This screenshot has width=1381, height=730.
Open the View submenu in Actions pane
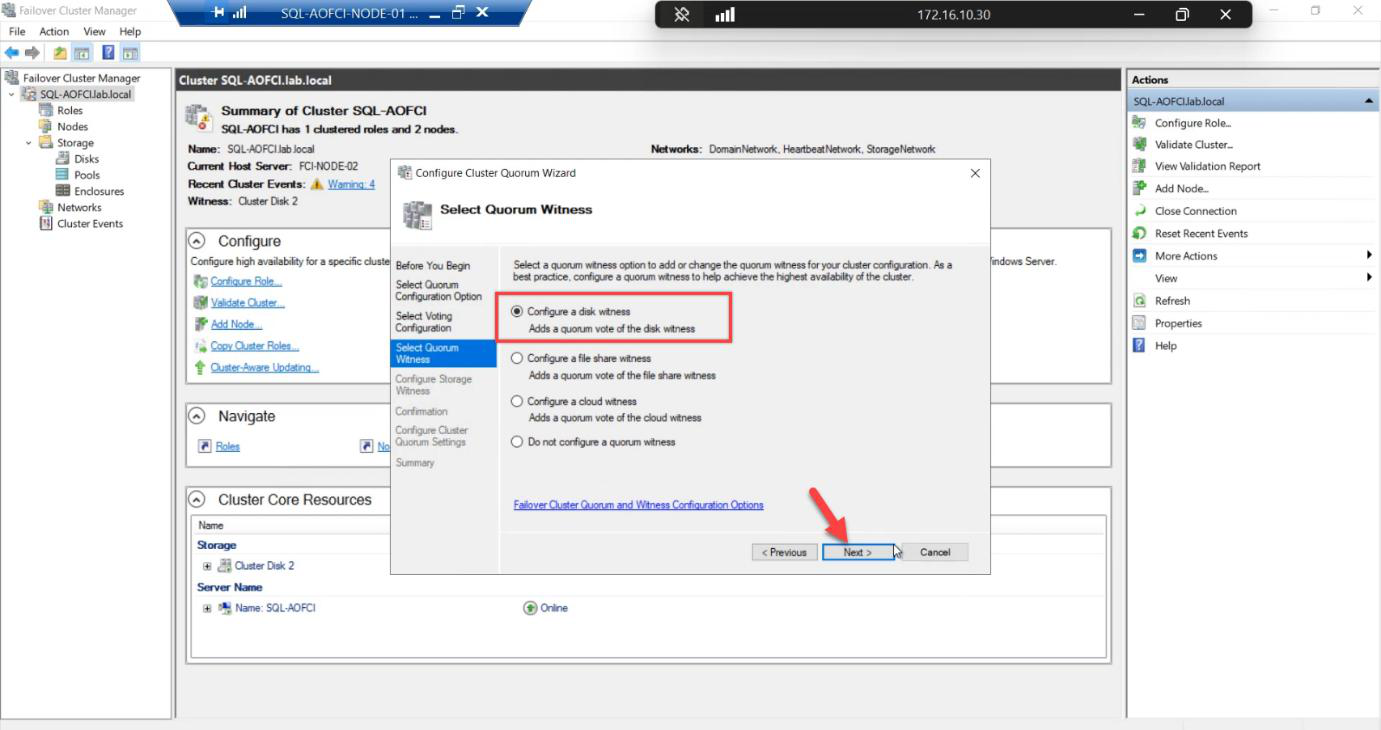coord(1253,278)
